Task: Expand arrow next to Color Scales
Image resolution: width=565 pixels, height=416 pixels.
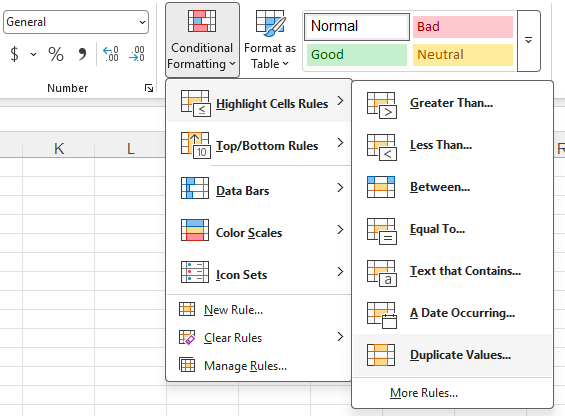Action: (x=340, y=230)
